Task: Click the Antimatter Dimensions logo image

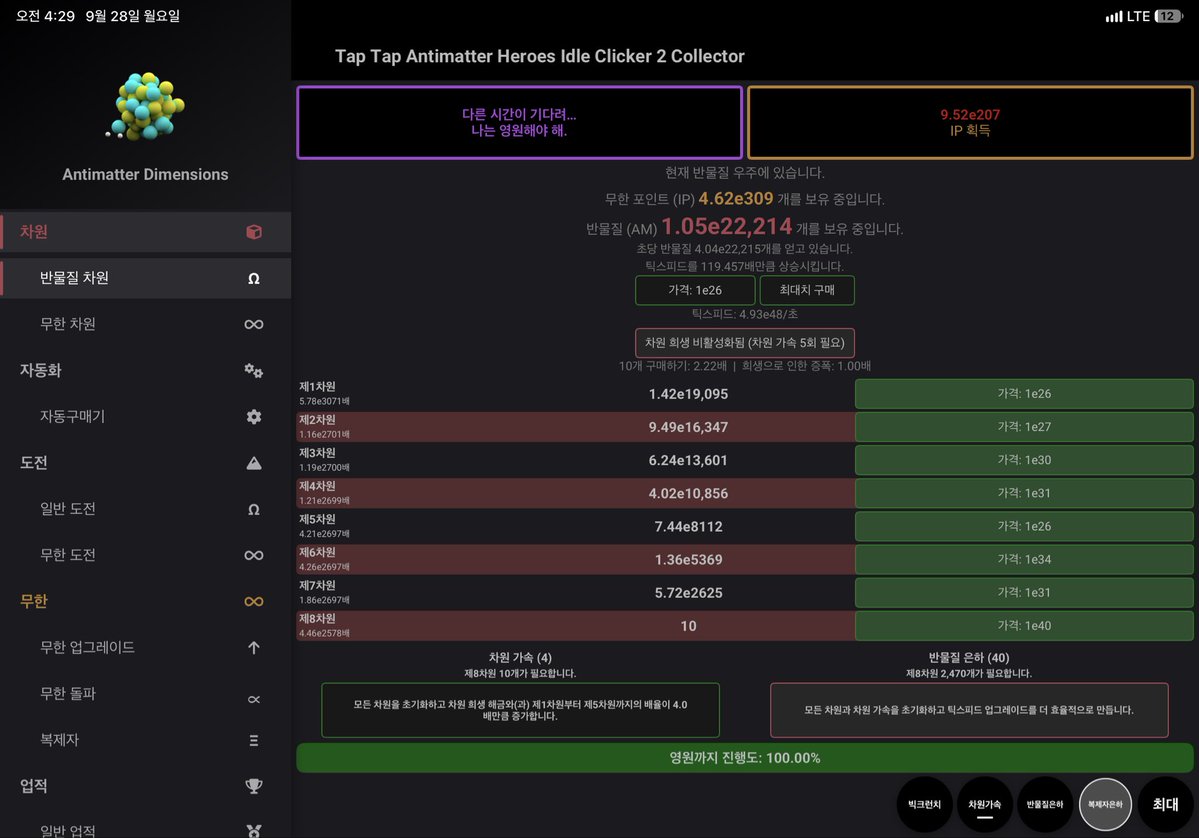Action: tap(145, 106)
